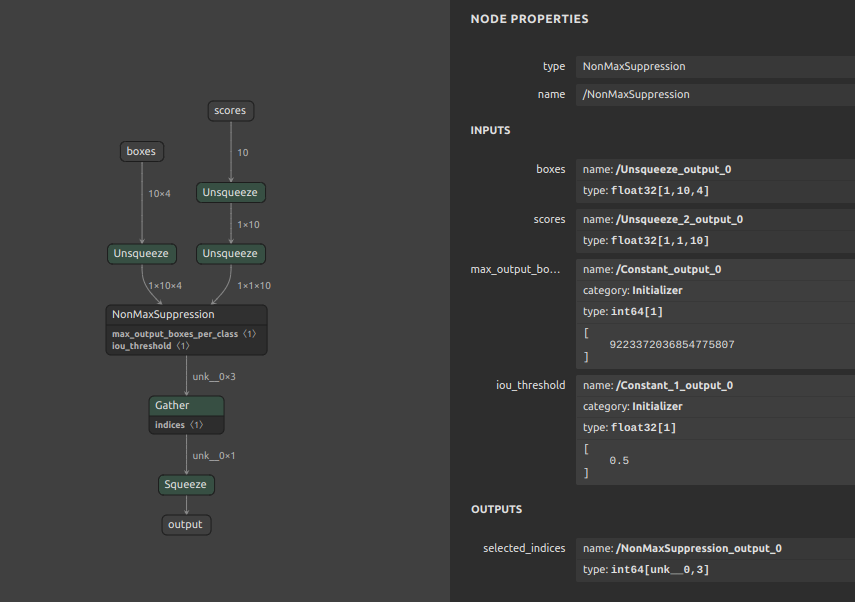The image size is (855, 602).
Task: Click the float32[1,1,10] type entry
Action: [715, 241]
